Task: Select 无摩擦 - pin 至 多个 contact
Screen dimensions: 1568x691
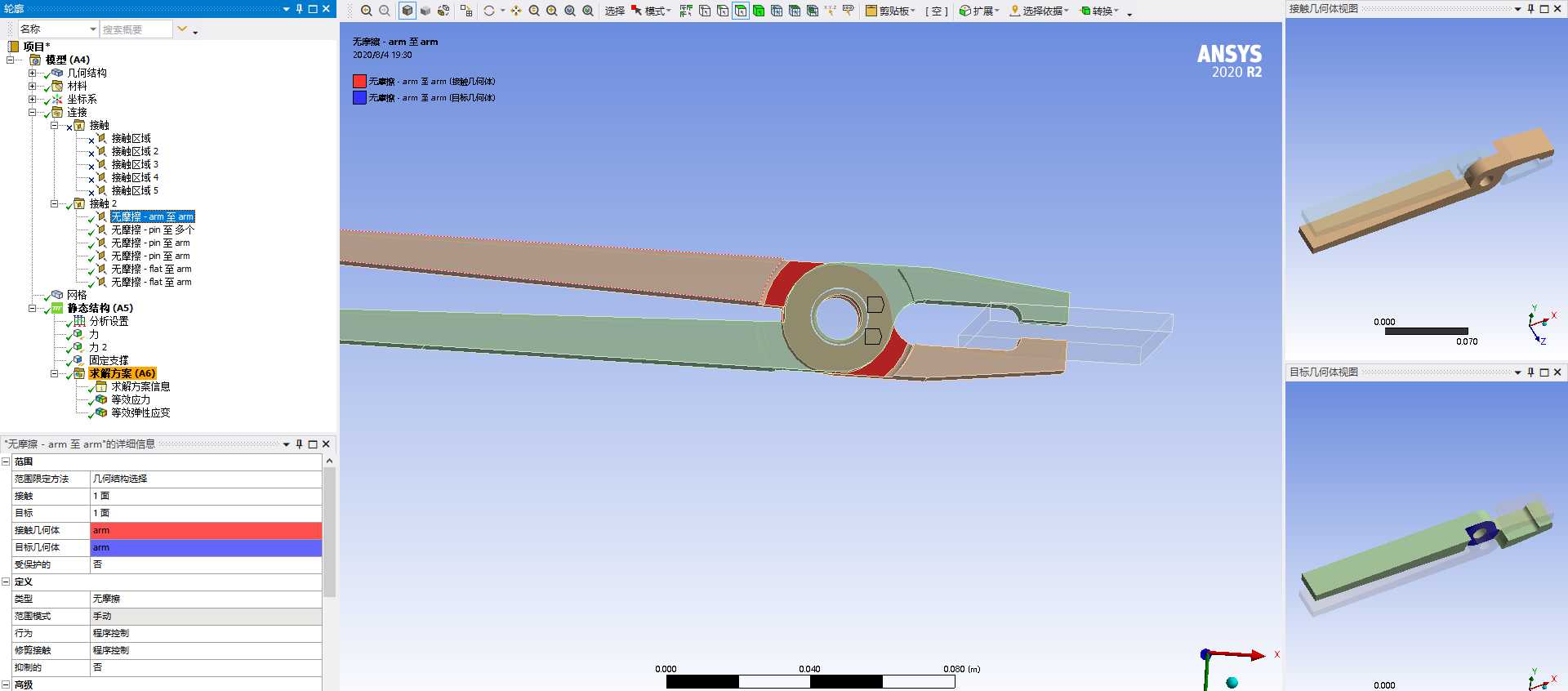Action: [153, 230]
